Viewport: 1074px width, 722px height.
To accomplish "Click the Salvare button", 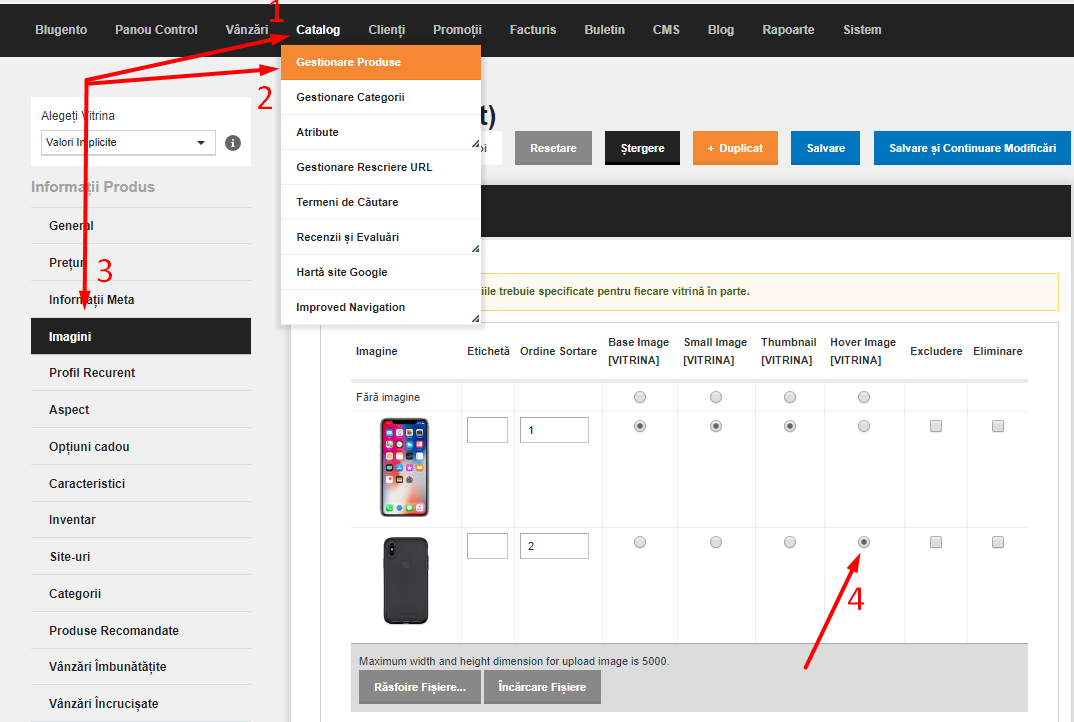I will 825,148.
